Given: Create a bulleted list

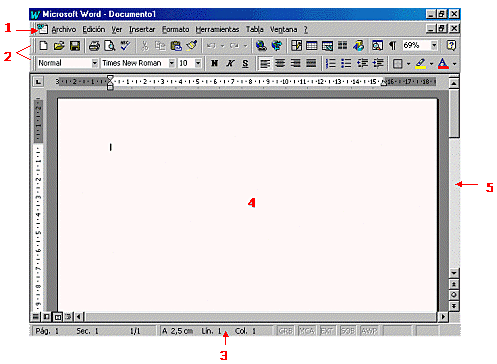Looking at the screenshot, I should (346, 63).
